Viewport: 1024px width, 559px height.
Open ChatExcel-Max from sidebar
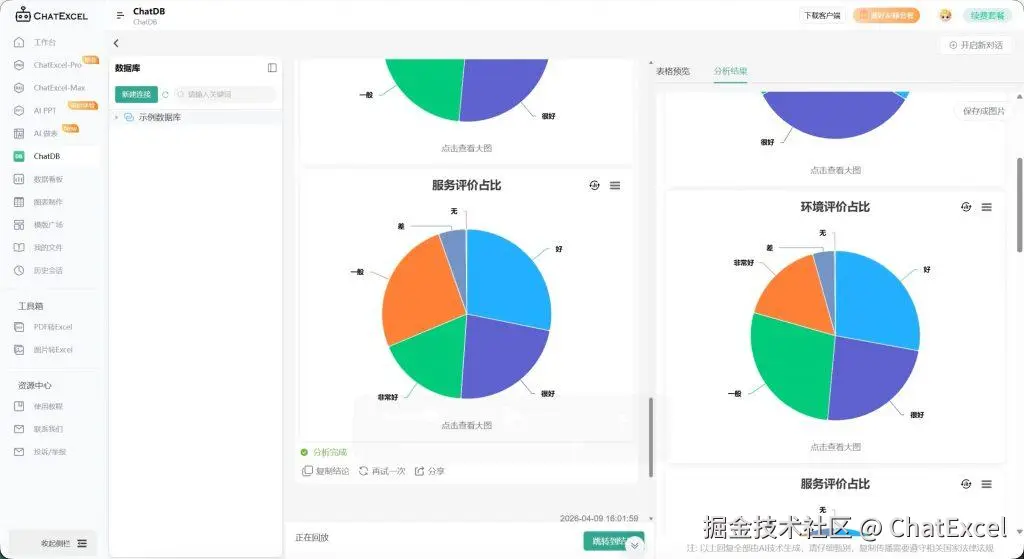59,88
